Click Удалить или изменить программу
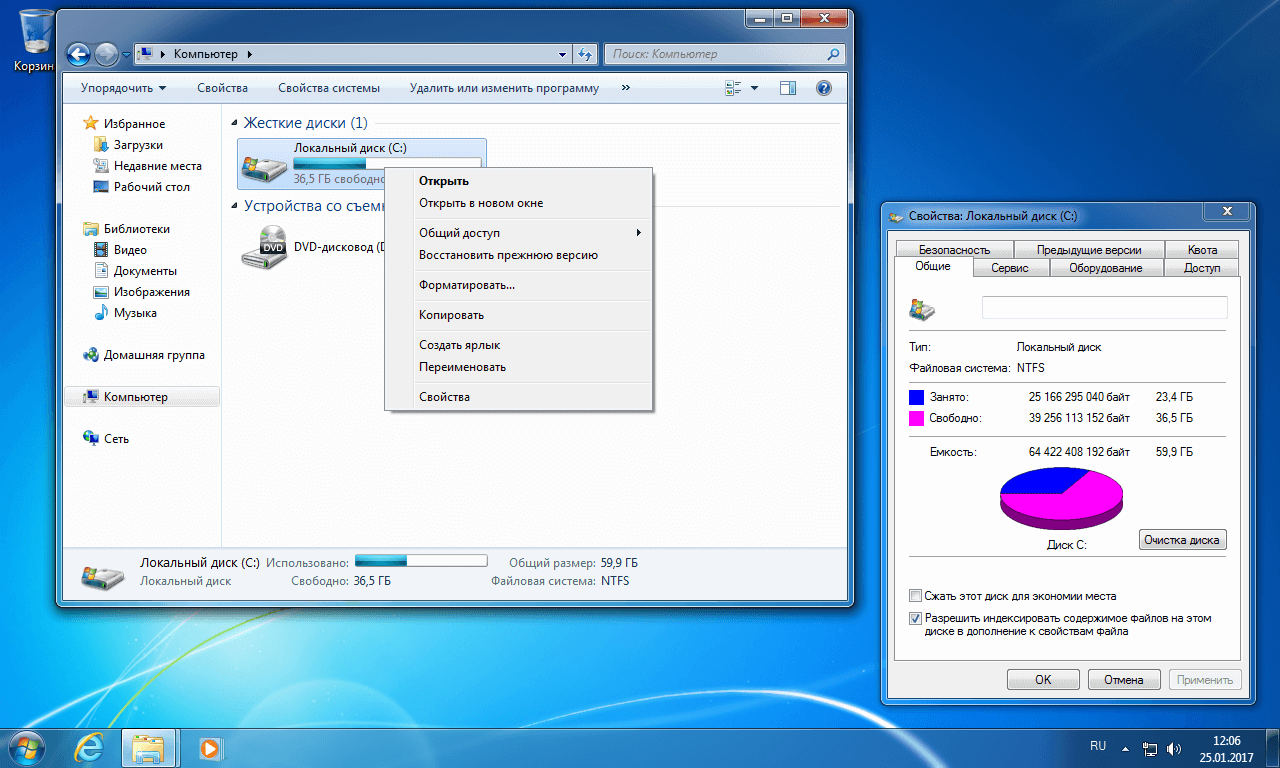The image size is (1280, 768). click(x=504, y=88)
